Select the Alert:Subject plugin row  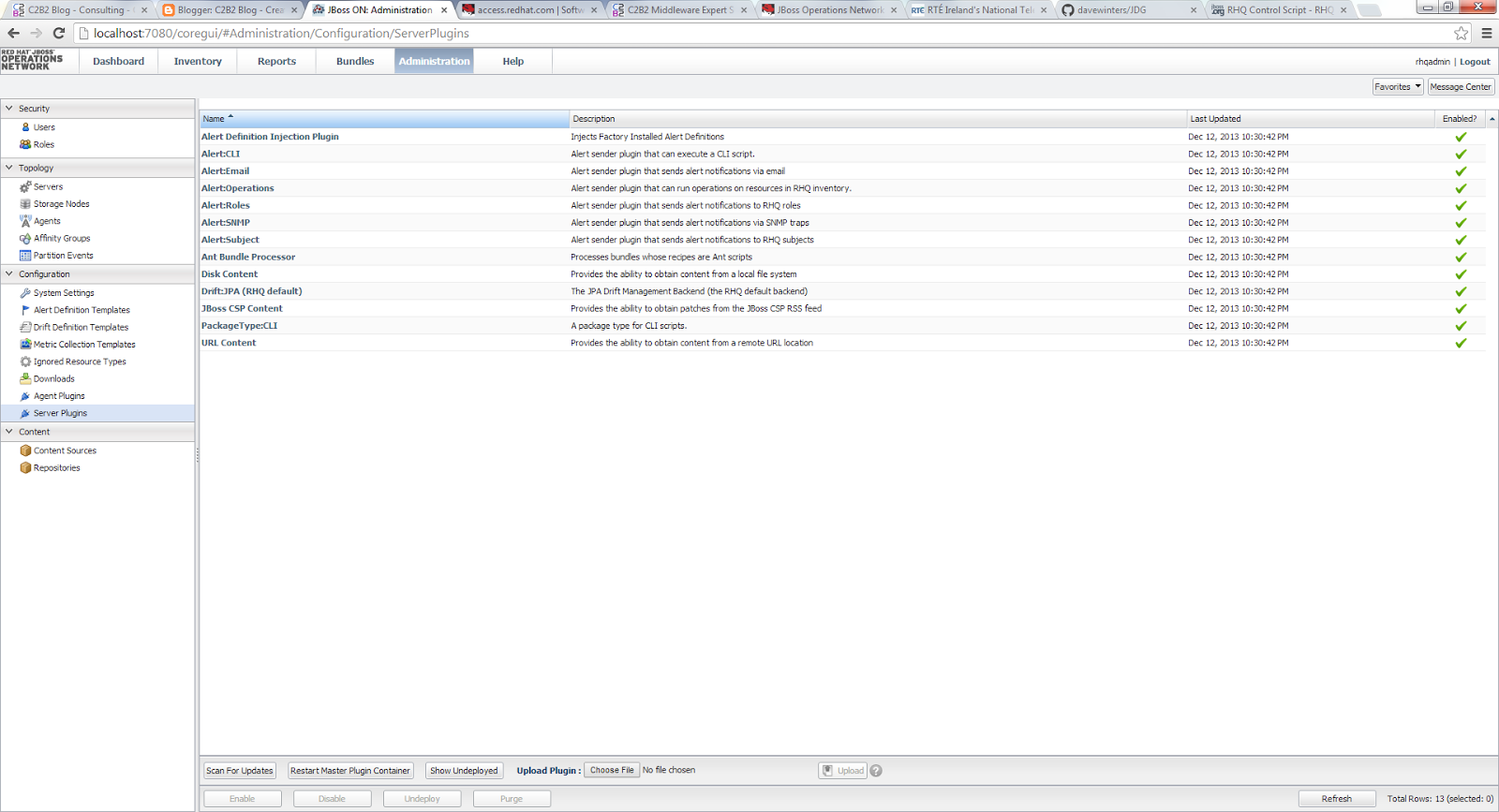click(x=842, y=240)
